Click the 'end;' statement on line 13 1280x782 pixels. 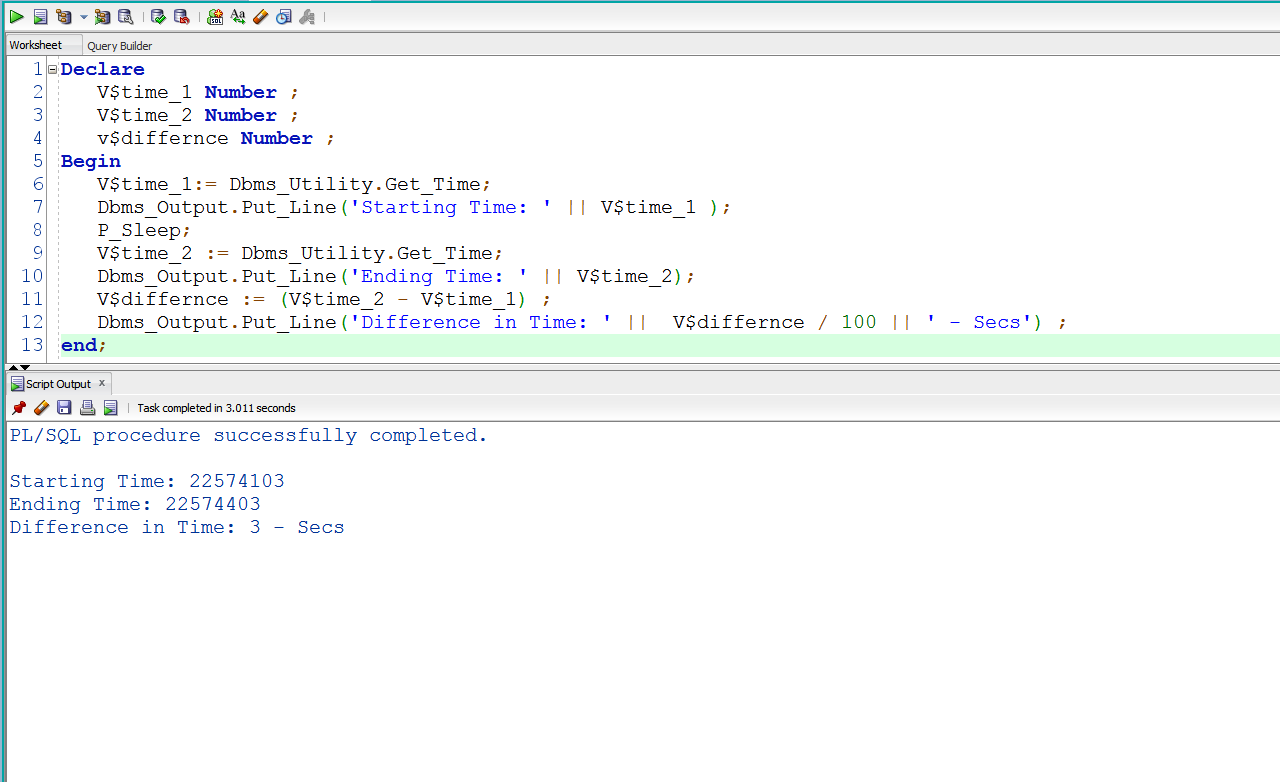pyautogui.click(x=84, y=345)
